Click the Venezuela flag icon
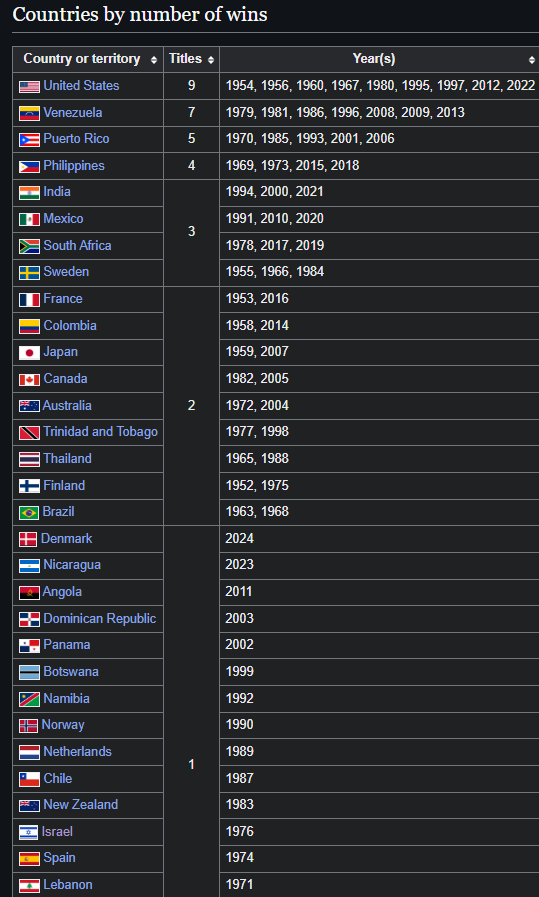Viewport: 539px width, 897px height. click(29, 113)
